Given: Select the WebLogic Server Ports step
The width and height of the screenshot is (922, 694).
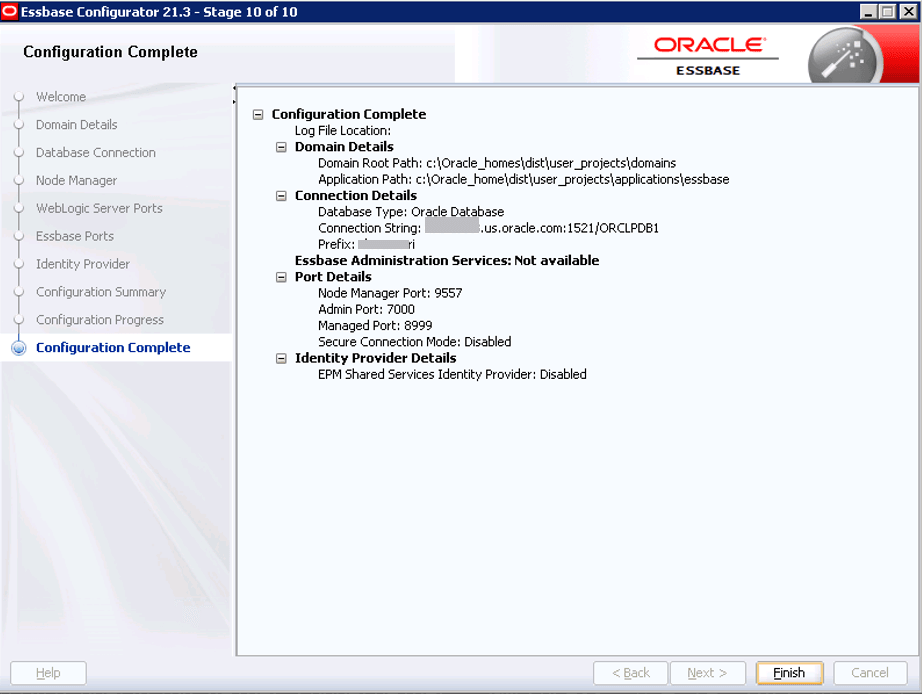Looking at the screenshot, I should (99, 208).
